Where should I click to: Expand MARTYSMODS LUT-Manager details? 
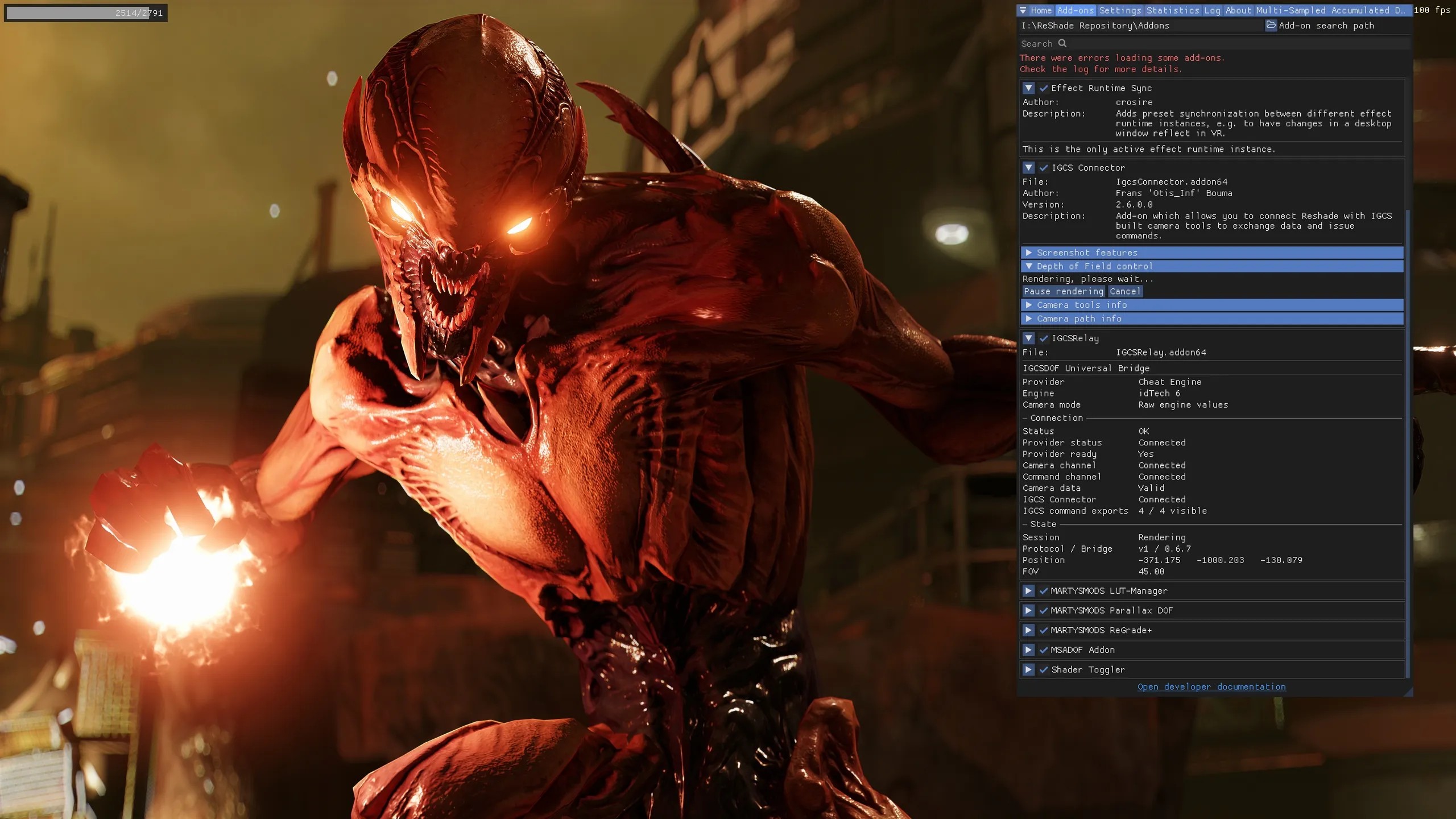pos(1028,591)
